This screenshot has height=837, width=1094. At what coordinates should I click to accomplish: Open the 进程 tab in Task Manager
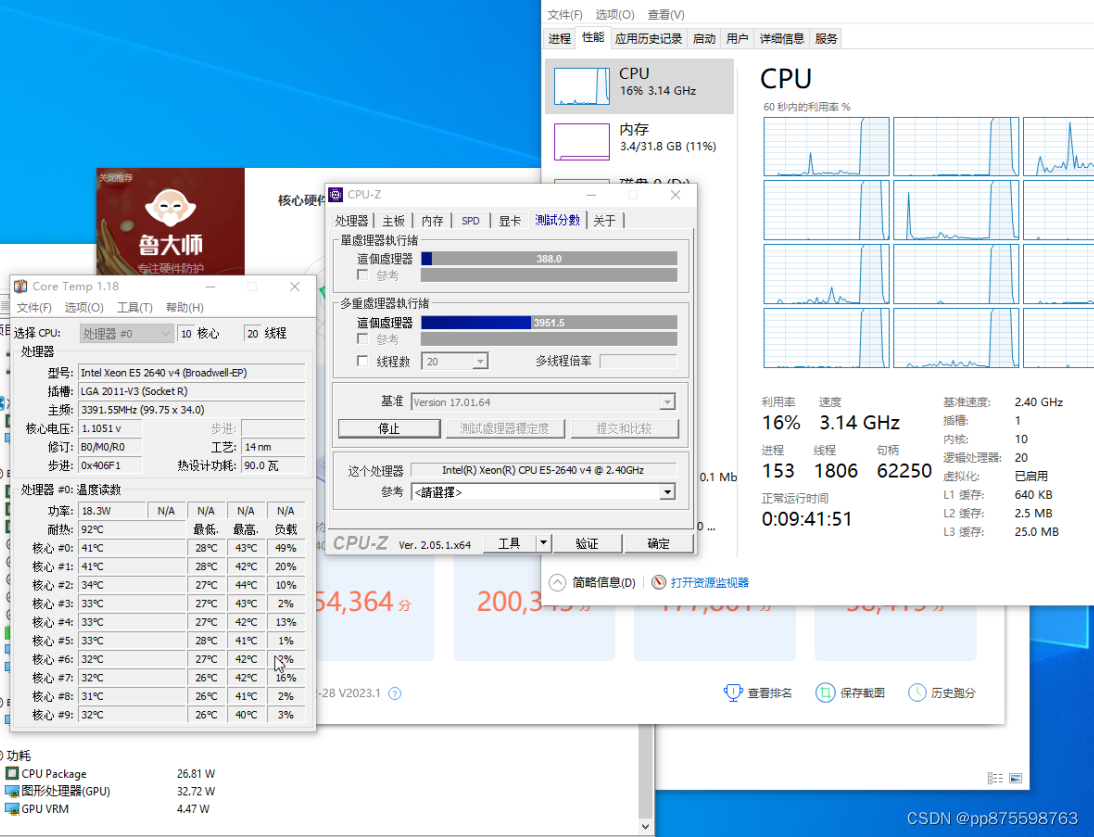coord(560,38)
